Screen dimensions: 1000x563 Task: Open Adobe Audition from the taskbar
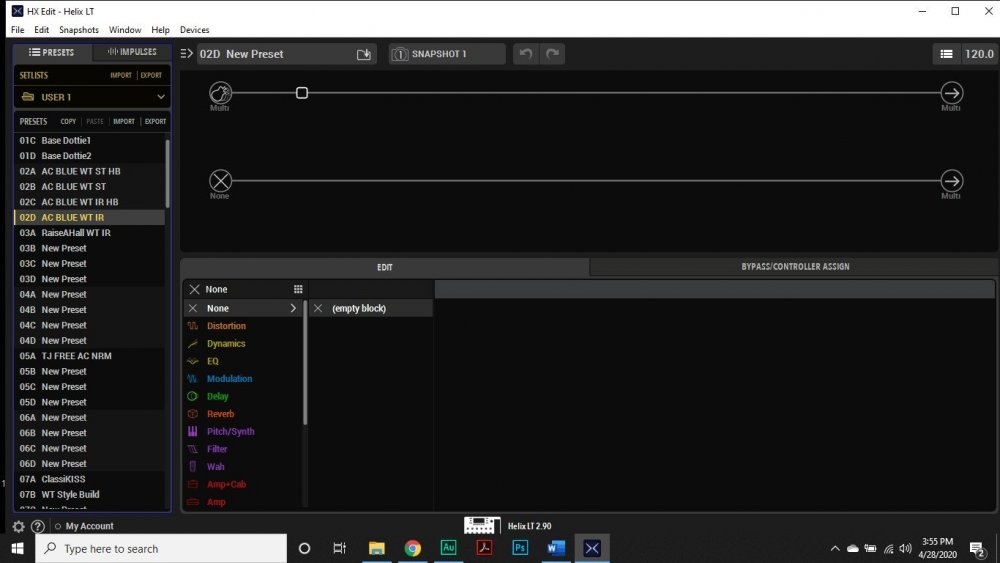(x=448, y=548)
